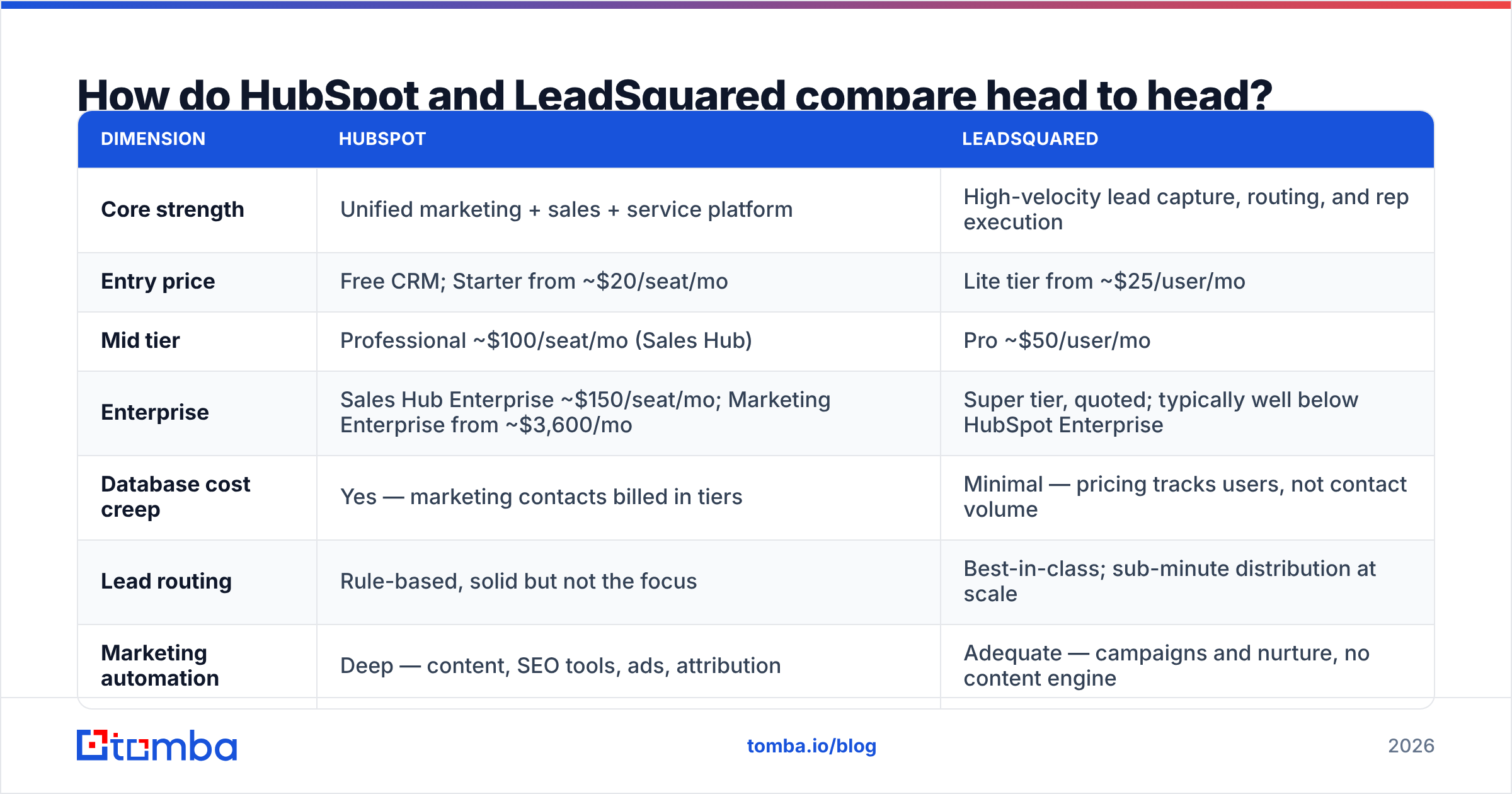Select the 'Lead routing' row label

[x=166, y=582]
